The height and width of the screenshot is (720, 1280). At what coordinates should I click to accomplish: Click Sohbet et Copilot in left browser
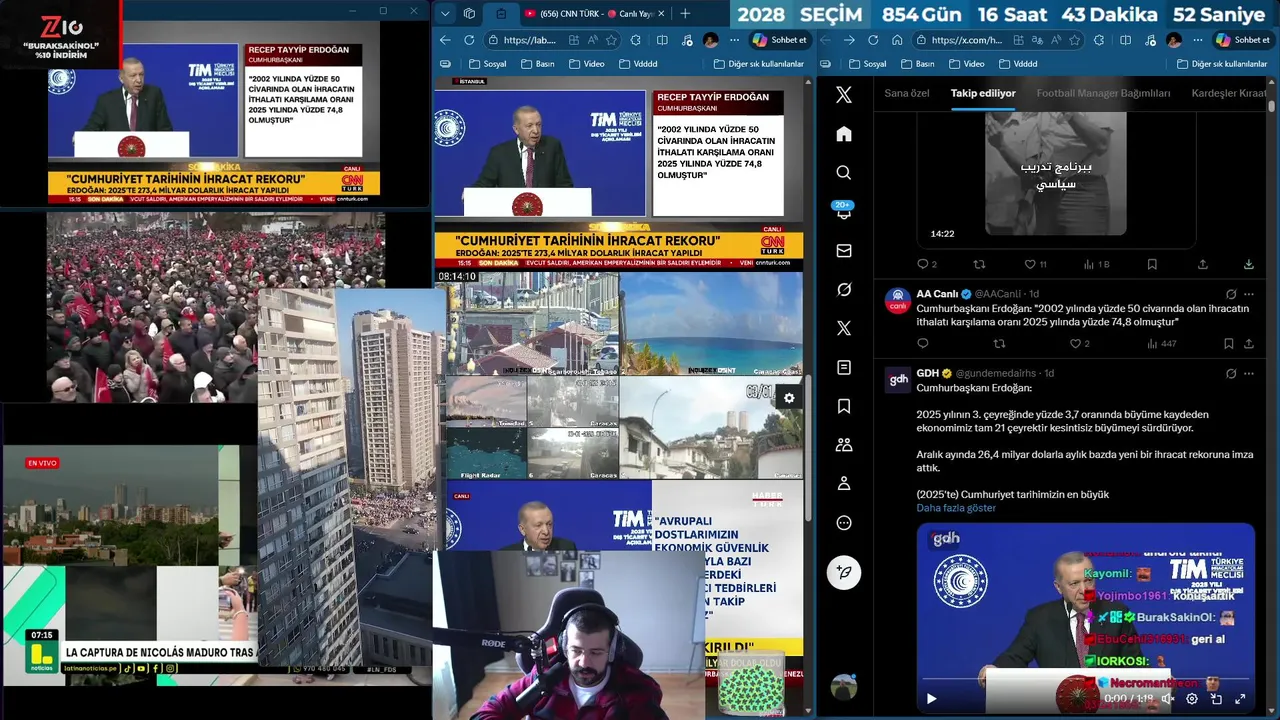pyautogui.click(x=780, y=40)
